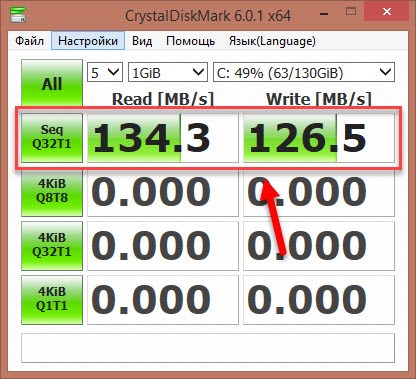Viewport: 416px width, 379px height.
Task: Open the Язык(Language) menu
Action: 272,41
